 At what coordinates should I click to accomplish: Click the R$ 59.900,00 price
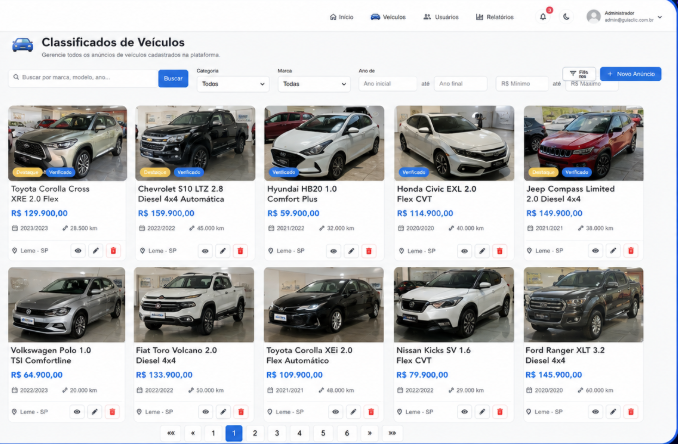click(293, 213)
